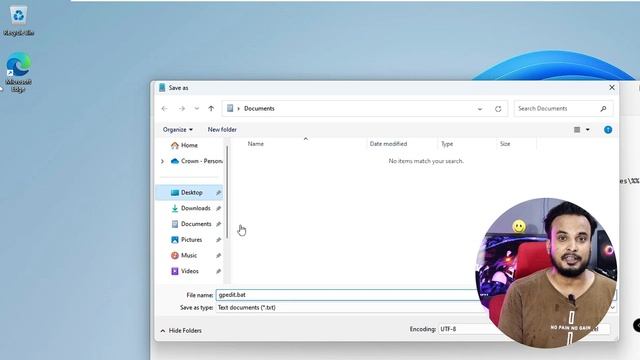Close the Save as dialog

click(x=611, y=88)
